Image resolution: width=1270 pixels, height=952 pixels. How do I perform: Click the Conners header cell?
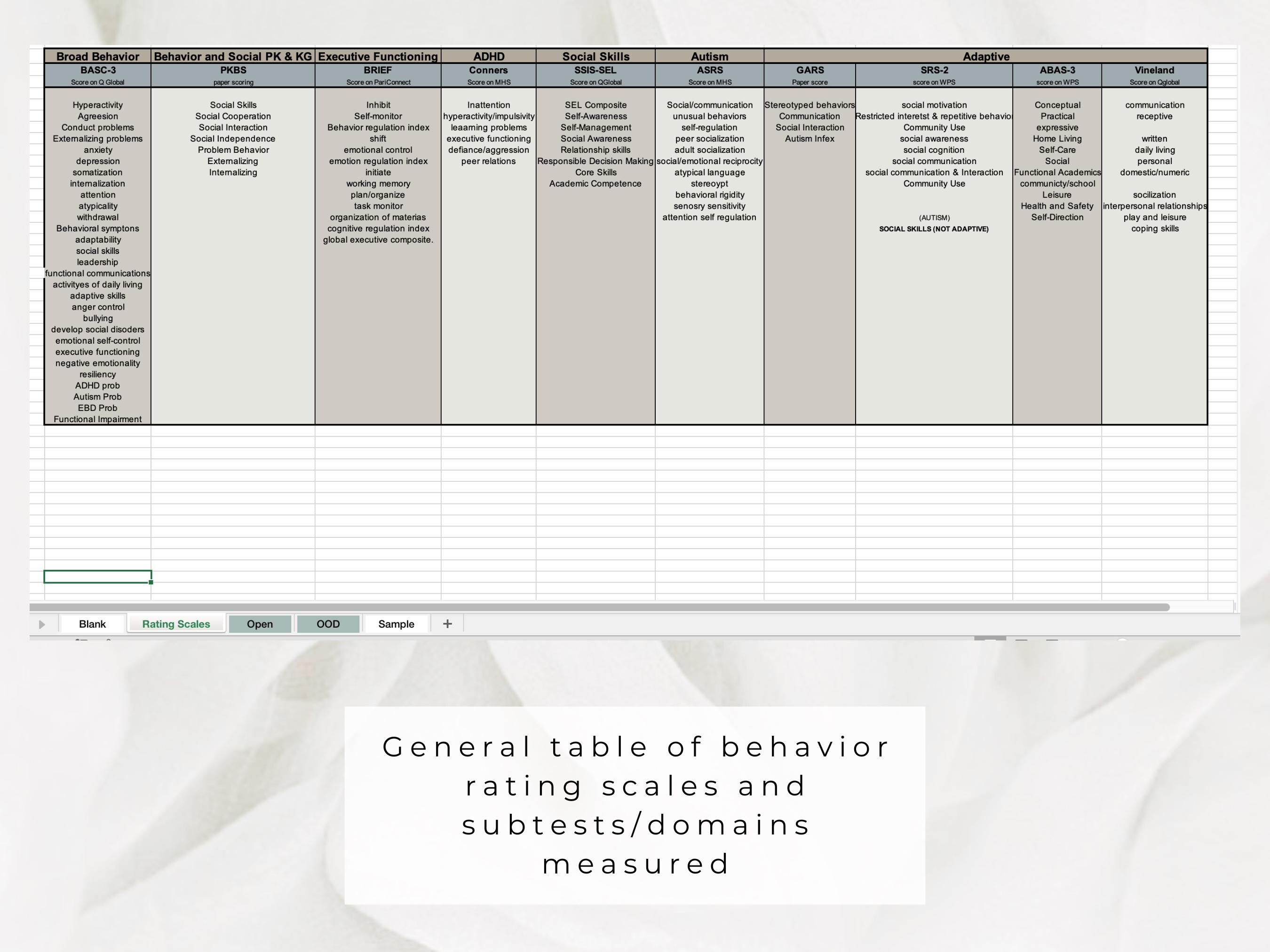(x=488, y=70)
